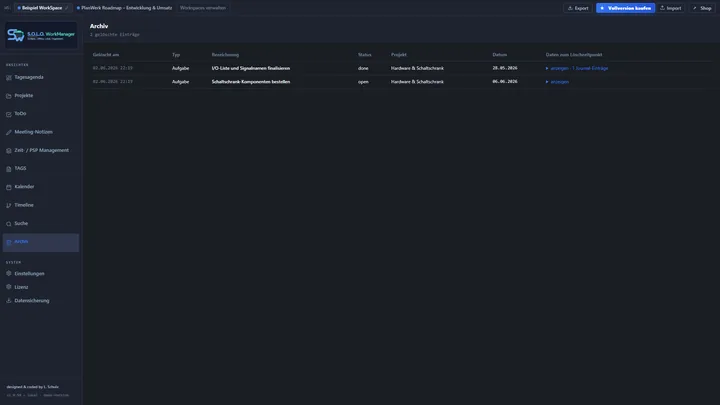Click 'Datum' column header
Image resolution: width=720 pixels, height=405 pixels.
[500, 55]
